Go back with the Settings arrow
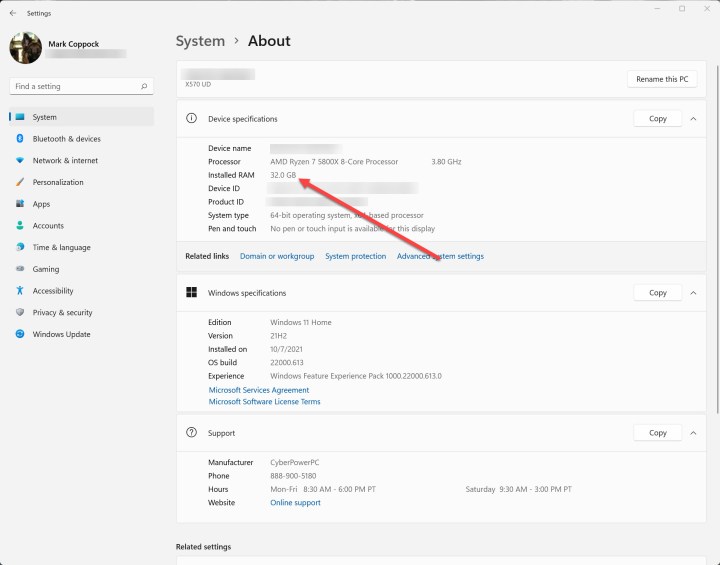This screenshot has height=565, width=720. tap(13, 13)
